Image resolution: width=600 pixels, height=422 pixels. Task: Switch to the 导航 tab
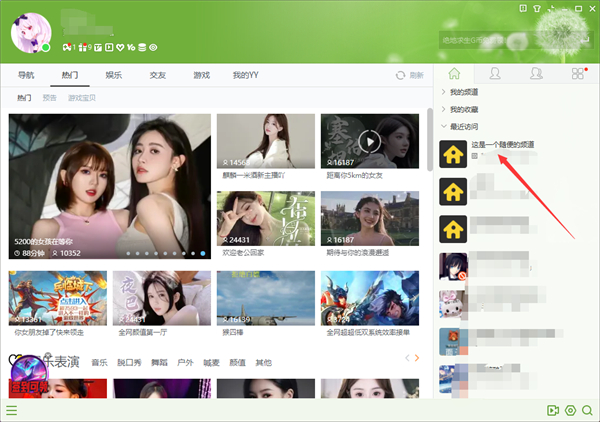tap(26, 75)
